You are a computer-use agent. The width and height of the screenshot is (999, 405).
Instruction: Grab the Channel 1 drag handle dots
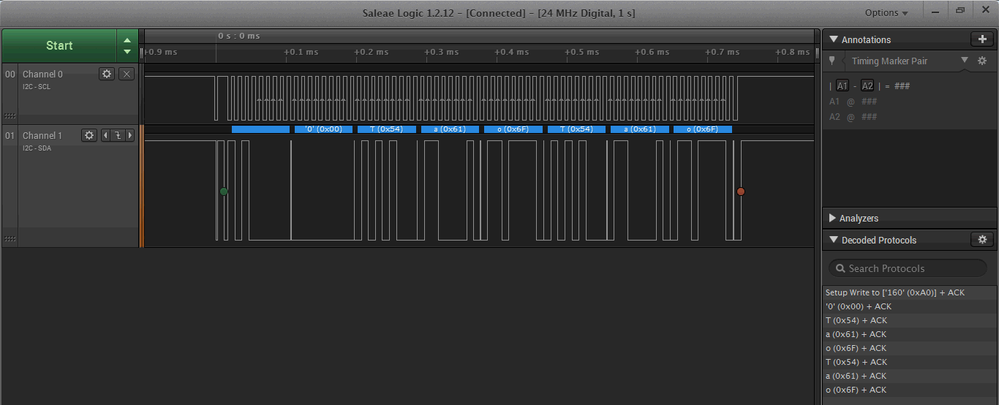(x=10, y=238)
